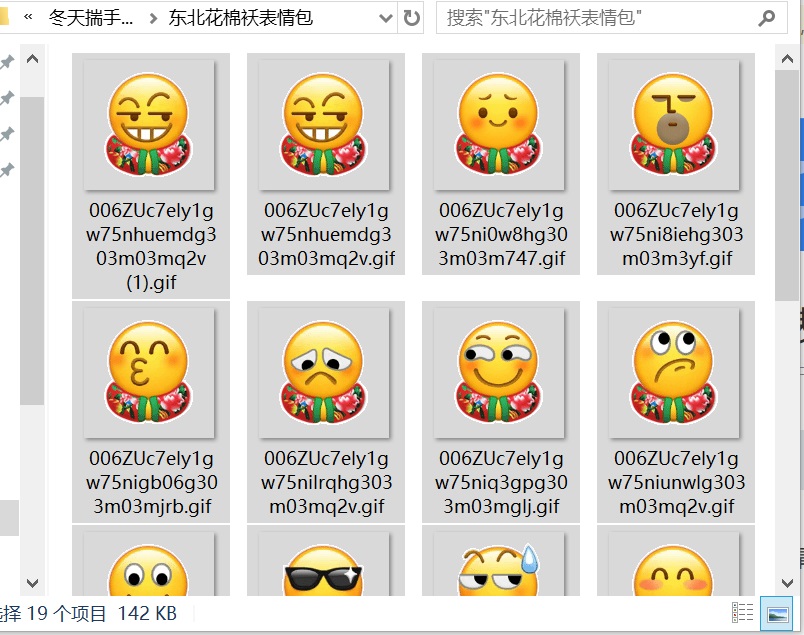This screenshot has height=635, width=804.
Task: Select the sunglasses emoji thumbnail
Action: [324, 564]
